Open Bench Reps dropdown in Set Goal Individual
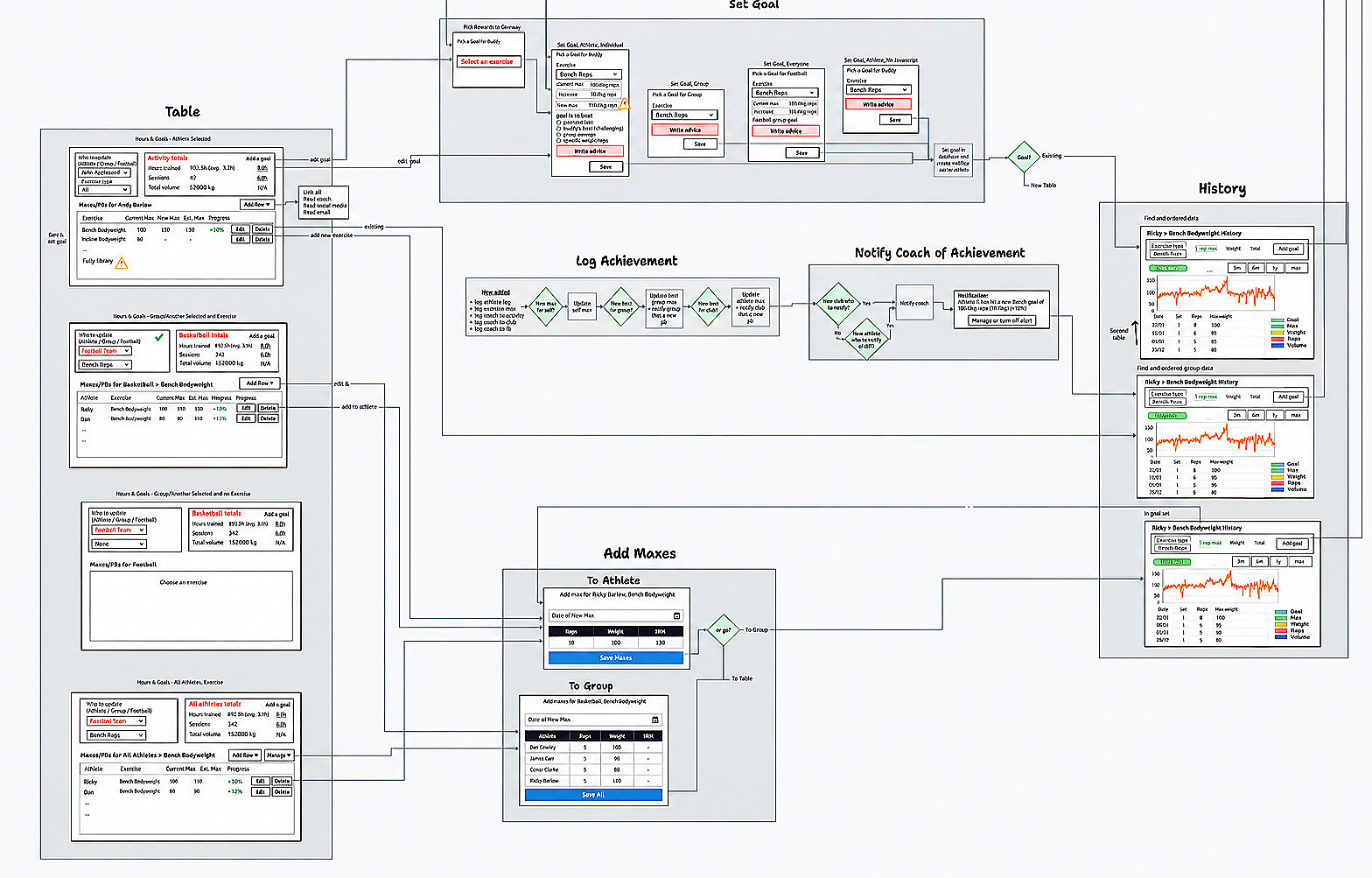 (589, 74)
